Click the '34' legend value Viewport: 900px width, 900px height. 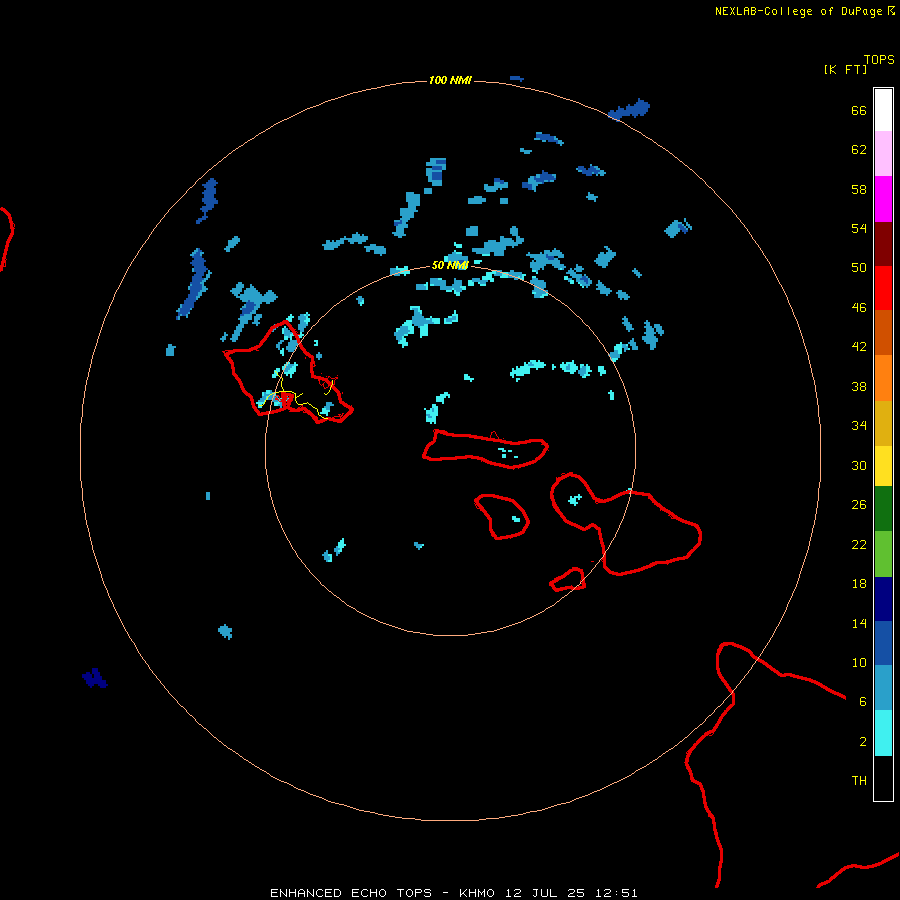[x=859, y=426]
